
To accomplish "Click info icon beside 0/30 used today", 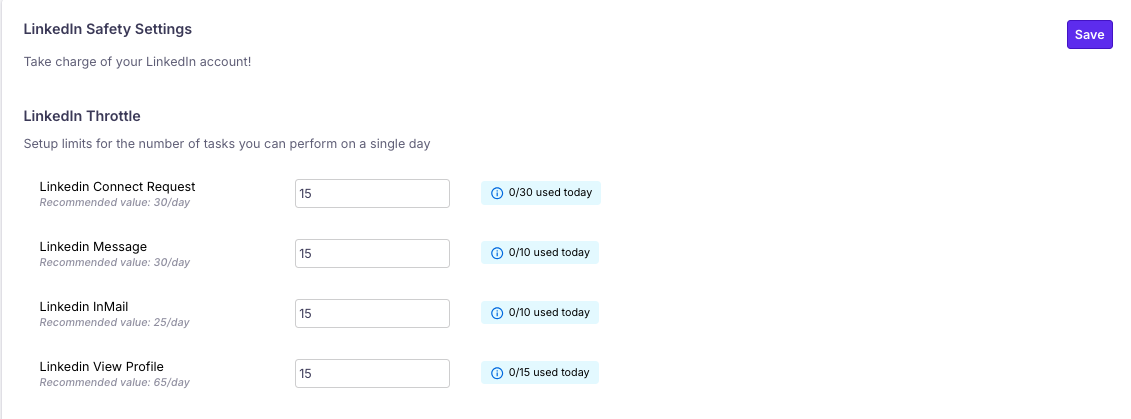I will (x=497, y=193).
